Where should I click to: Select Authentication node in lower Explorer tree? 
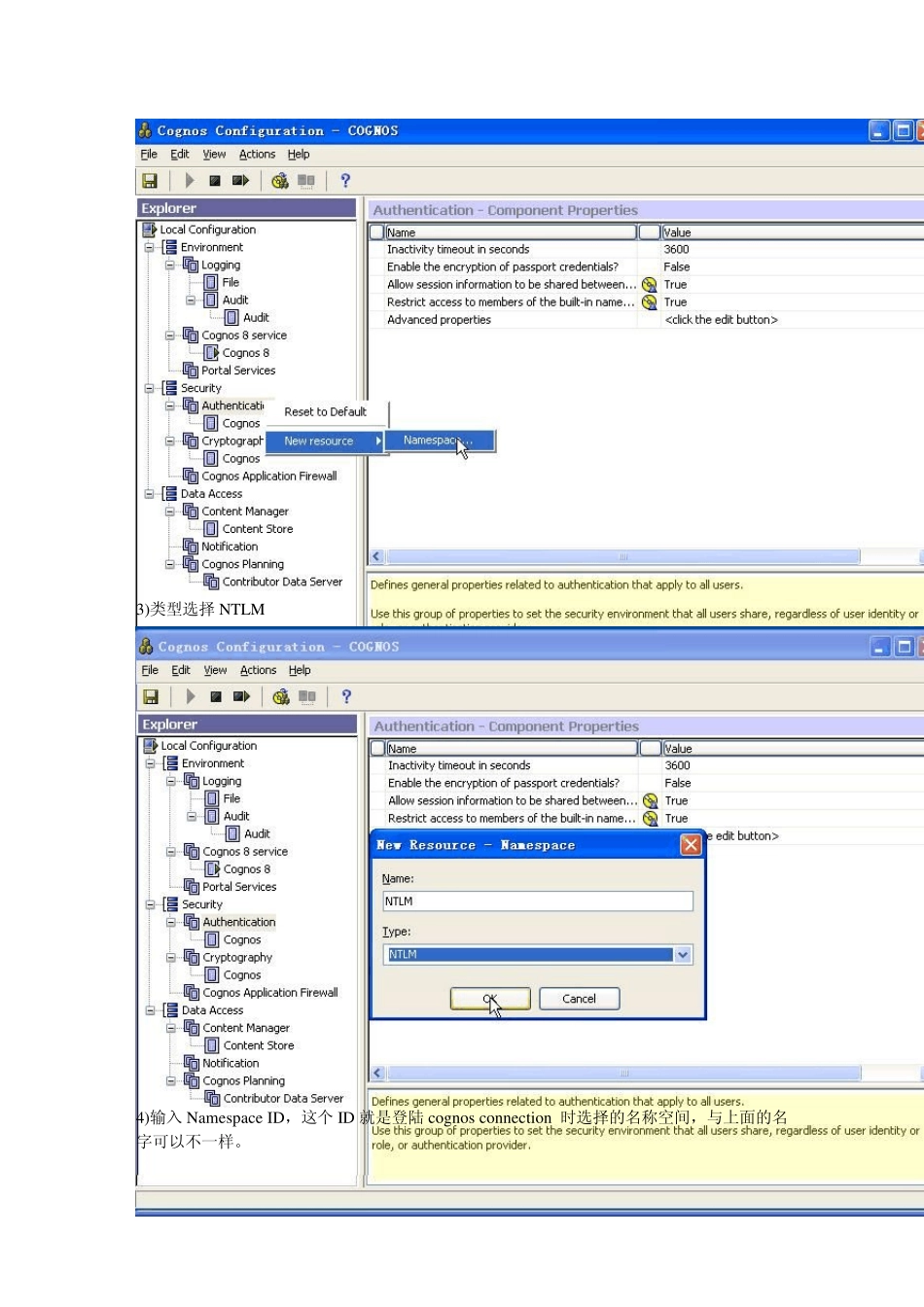[x=239, y=922]
